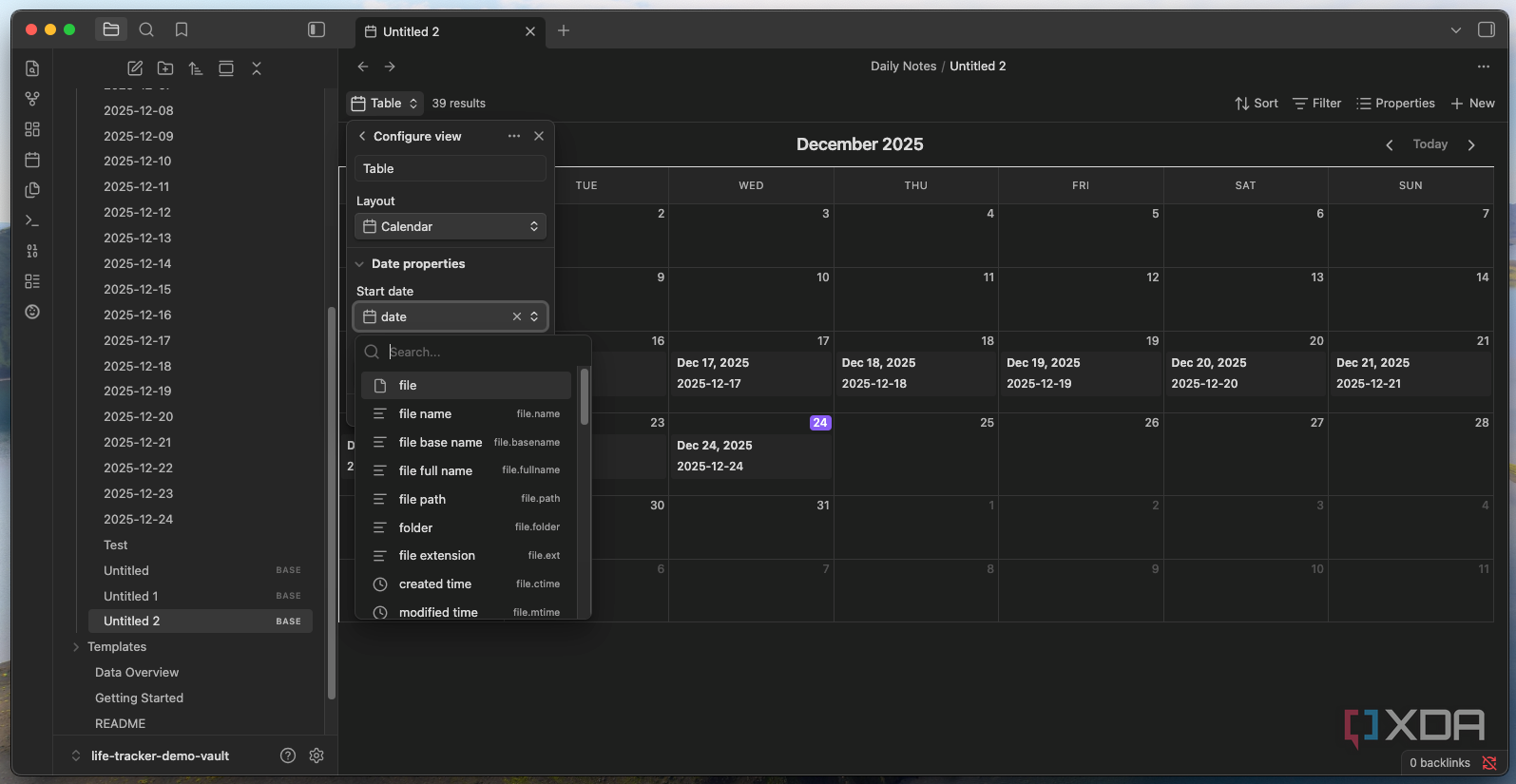This screenshot has height=784, width=1516.
Task: Choose the 'created time' property option
Action: coord(467,583)
